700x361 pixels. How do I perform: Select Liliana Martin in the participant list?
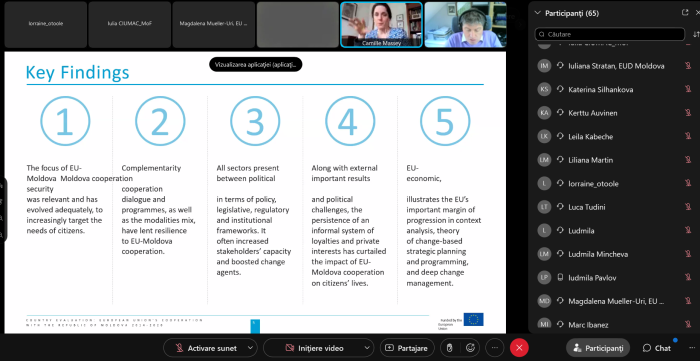(614, 160)
